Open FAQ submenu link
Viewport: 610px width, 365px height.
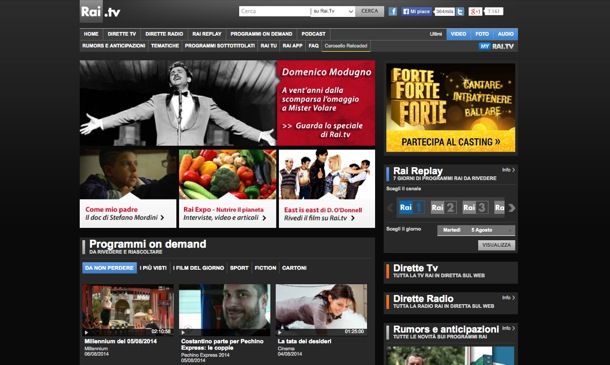[314, 46]
